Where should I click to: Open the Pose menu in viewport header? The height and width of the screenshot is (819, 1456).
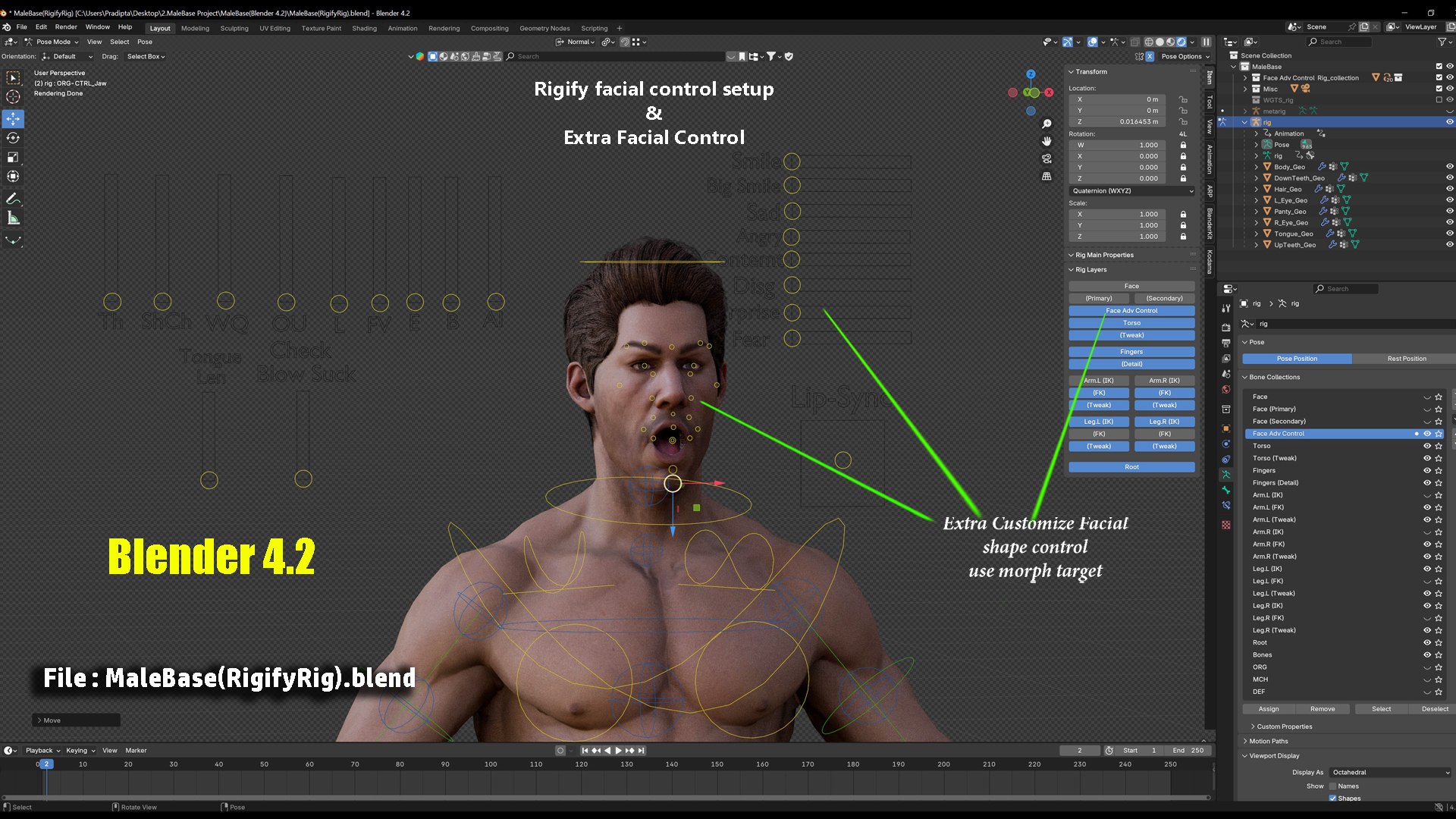145,42
